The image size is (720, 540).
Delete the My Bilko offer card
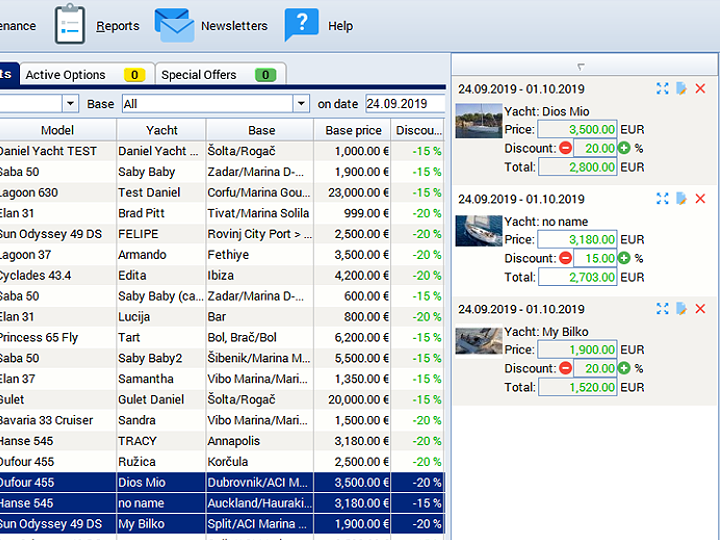[x=700, y=309]
